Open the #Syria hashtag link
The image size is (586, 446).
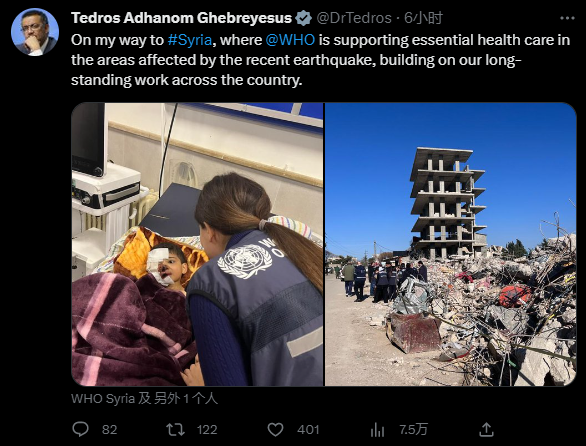(189, 40)
